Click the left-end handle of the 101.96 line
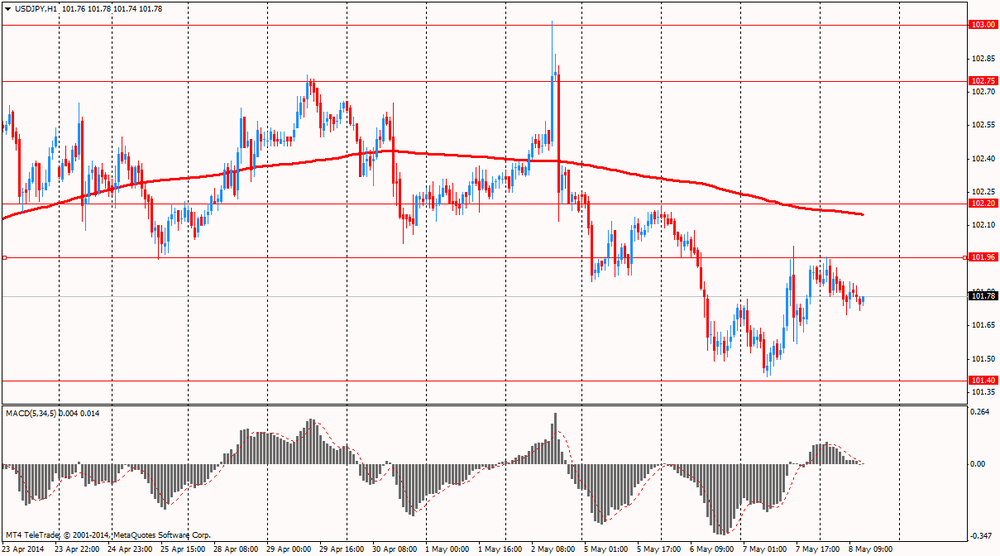This screenshot has width=1000, height=556. [4, 258]
